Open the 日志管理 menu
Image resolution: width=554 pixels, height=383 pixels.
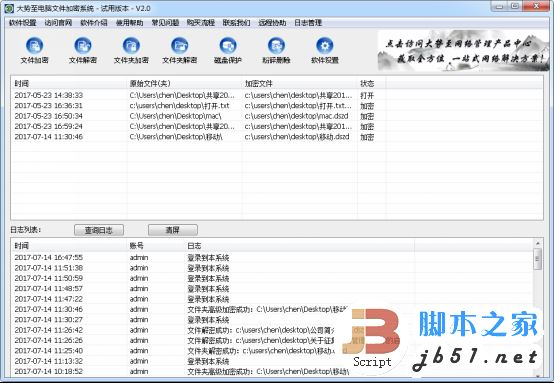coord(308,23)
